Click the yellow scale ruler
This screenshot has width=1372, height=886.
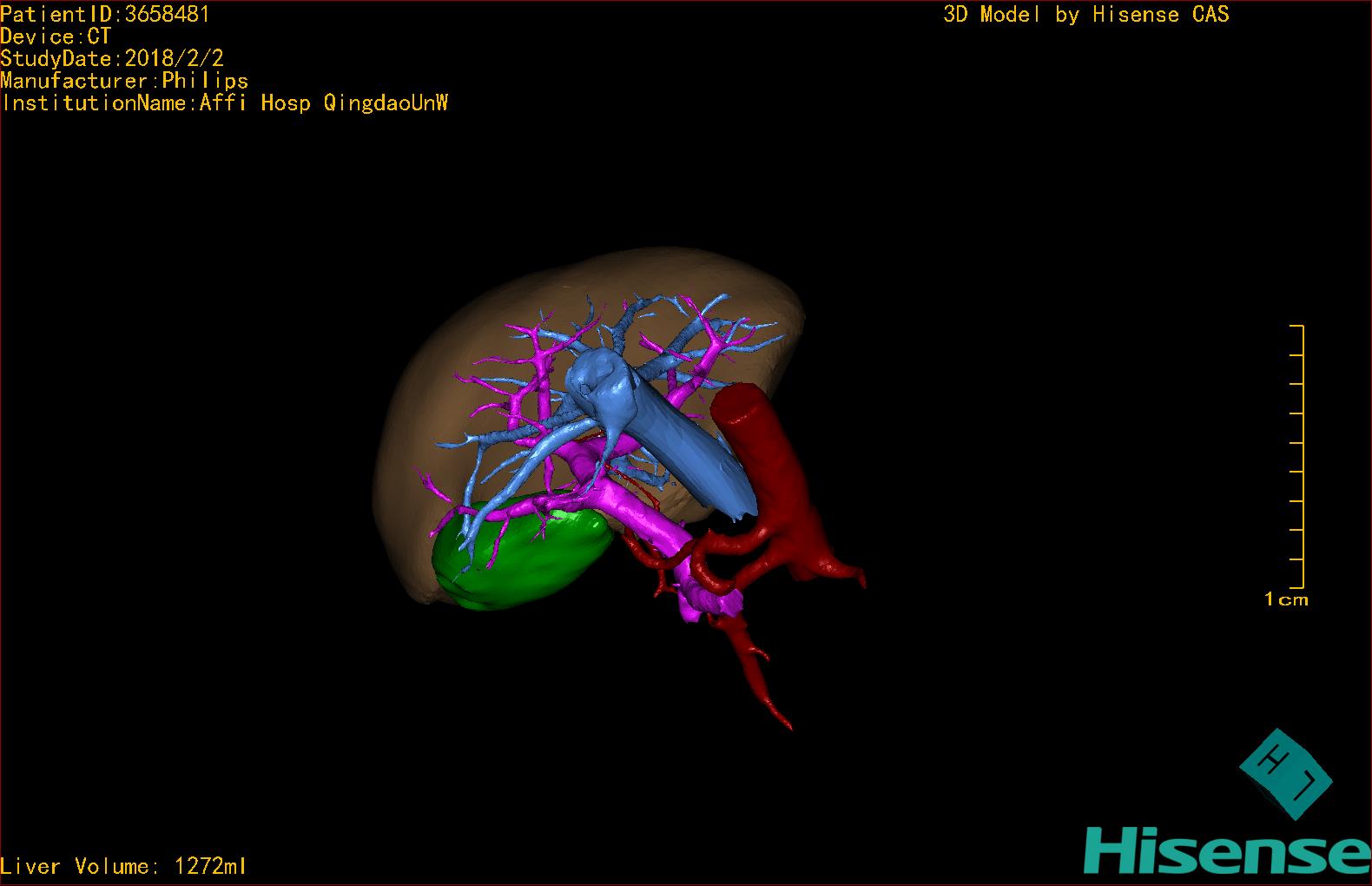[x=1297, y=456]
